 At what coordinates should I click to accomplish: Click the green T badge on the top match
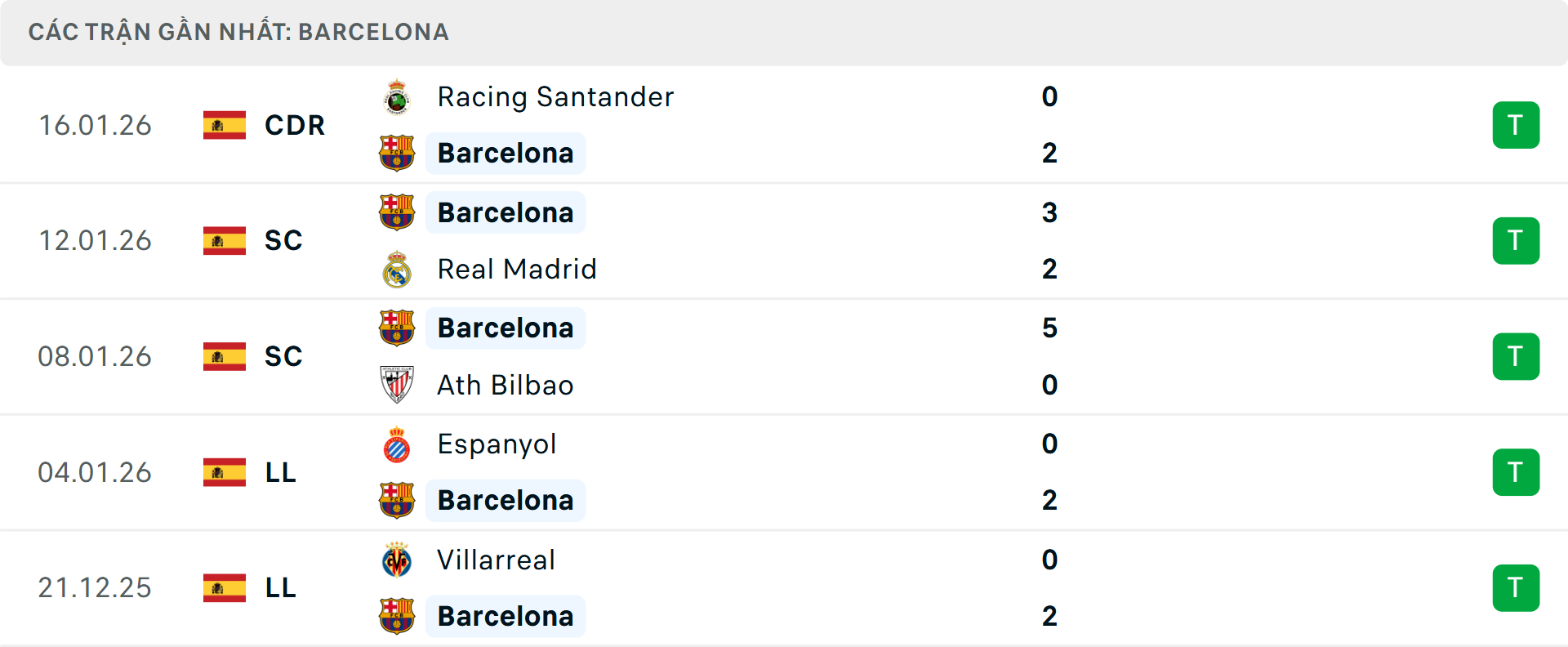point(1517,124)
